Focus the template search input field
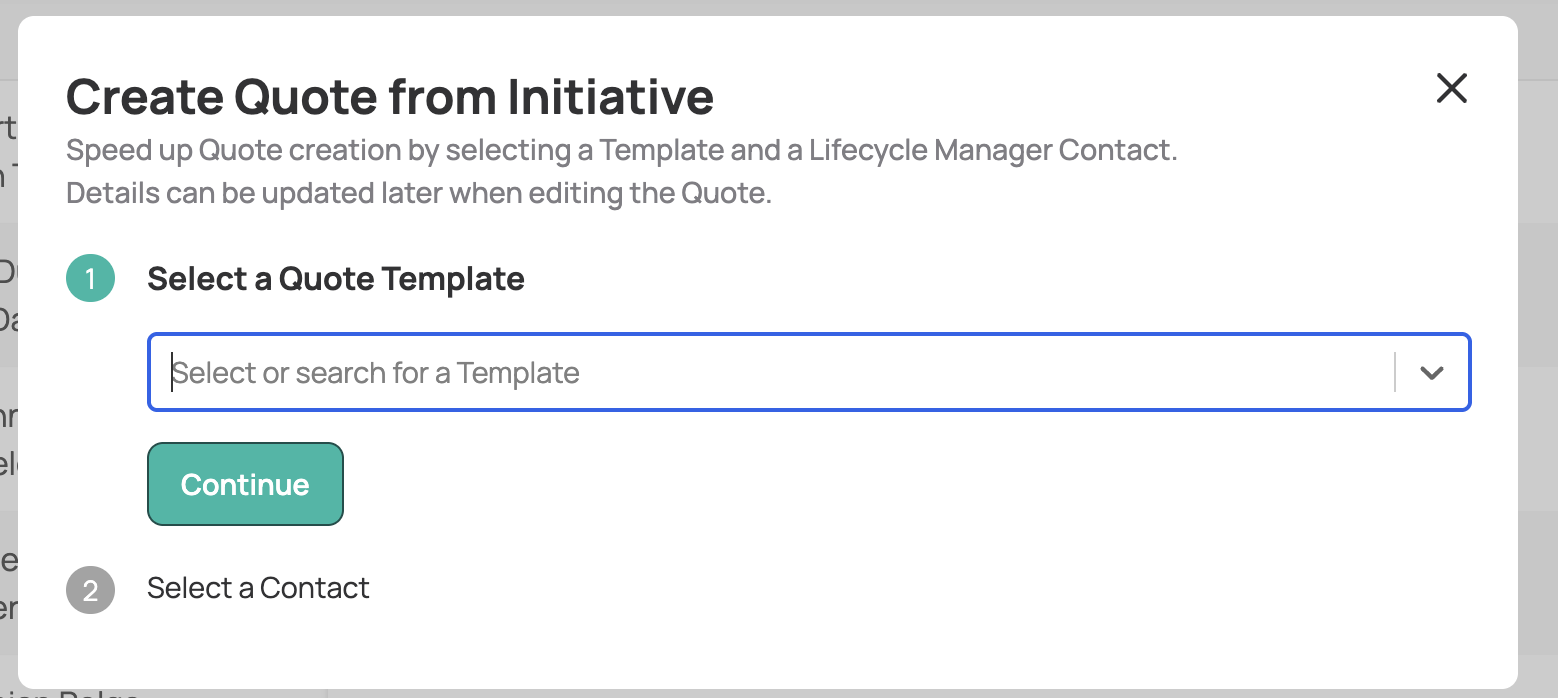 point(700,373)
